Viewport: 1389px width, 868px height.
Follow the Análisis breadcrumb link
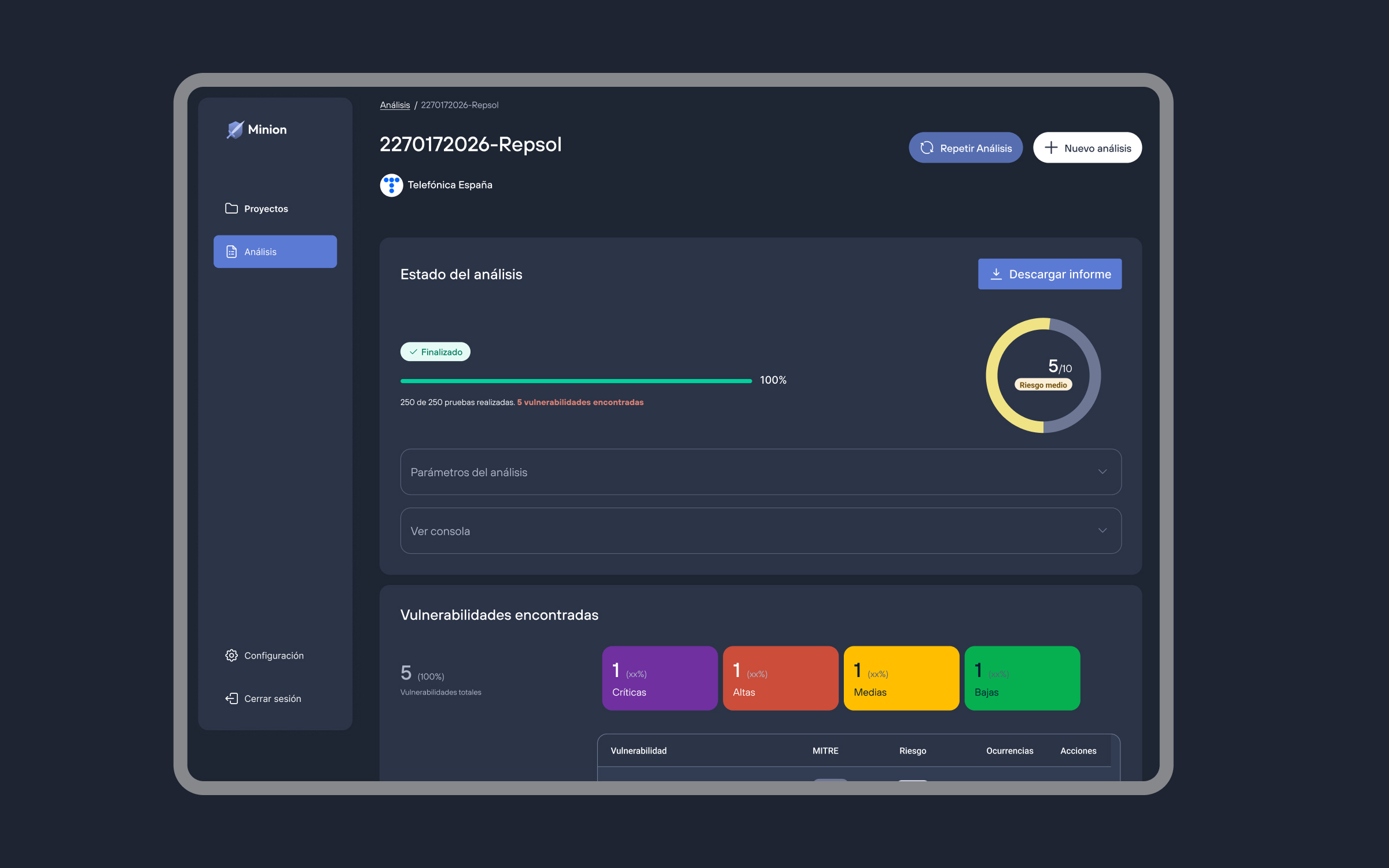[395, 105]
